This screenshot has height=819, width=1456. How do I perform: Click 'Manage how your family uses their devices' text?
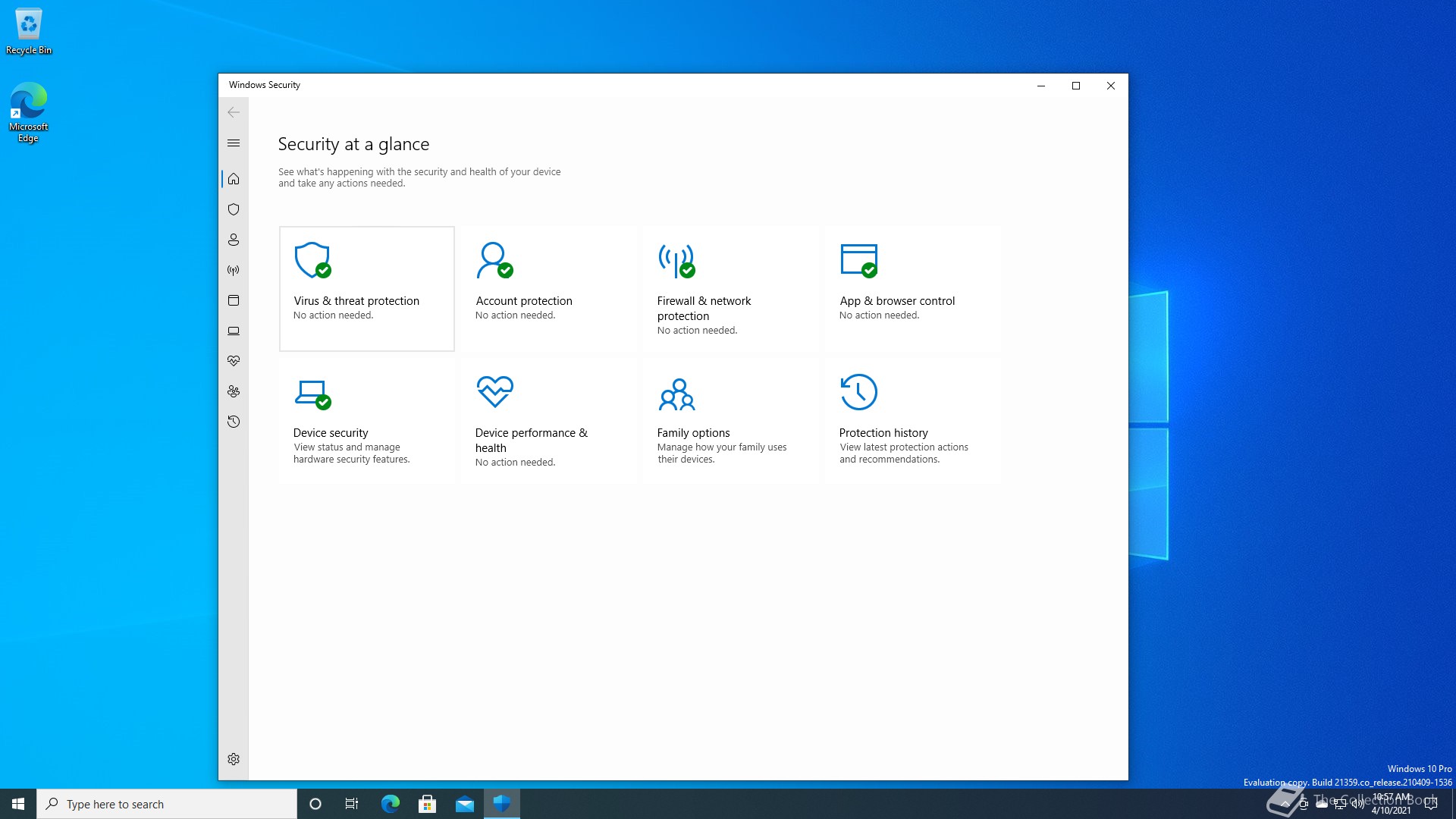[x=722, y=453]
